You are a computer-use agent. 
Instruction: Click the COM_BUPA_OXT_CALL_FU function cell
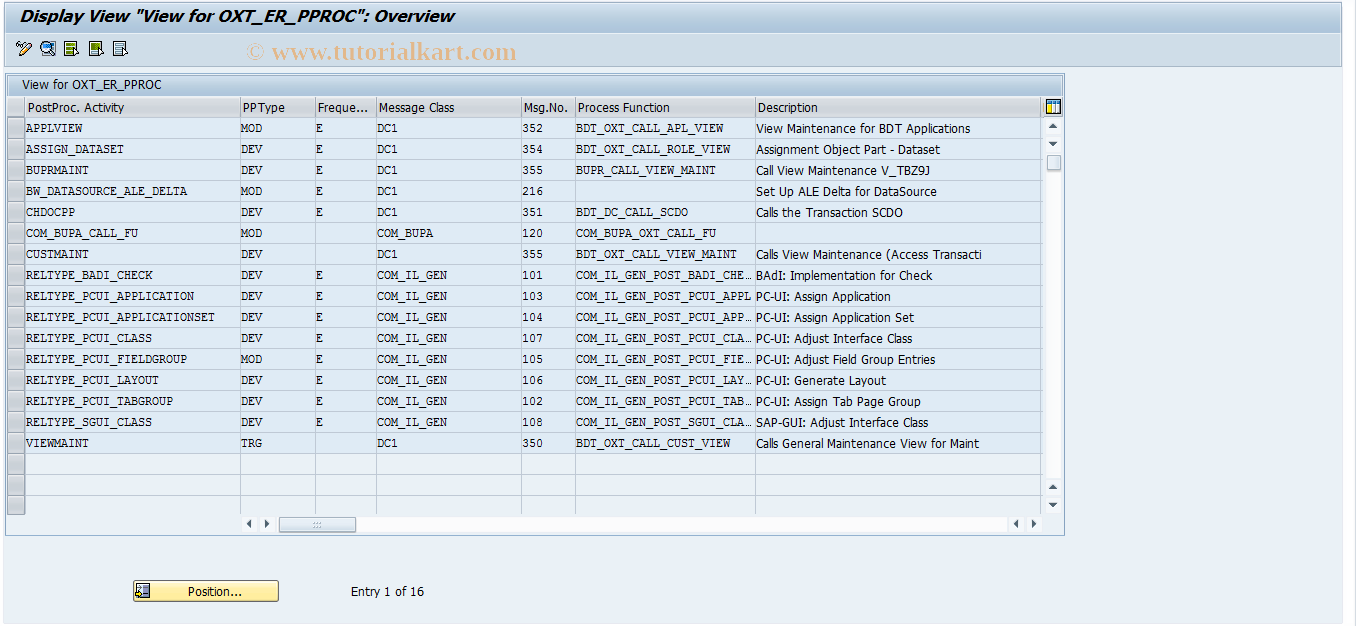[x=665, y=233]
